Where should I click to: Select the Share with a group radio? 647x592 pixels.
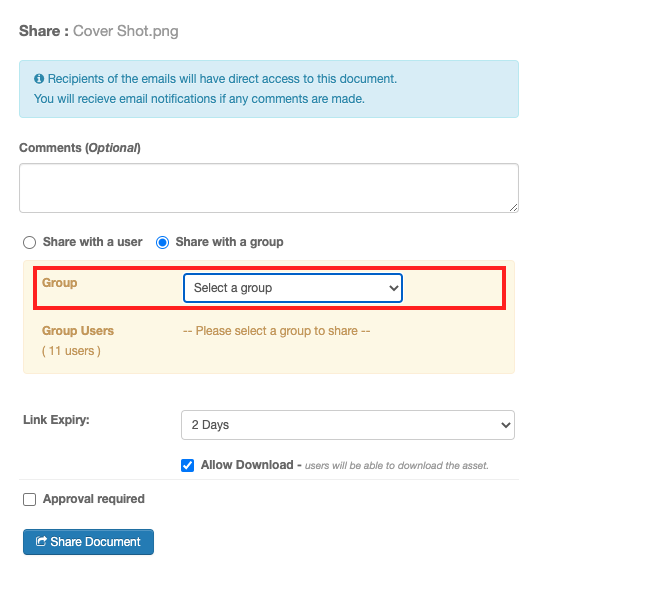162,242
